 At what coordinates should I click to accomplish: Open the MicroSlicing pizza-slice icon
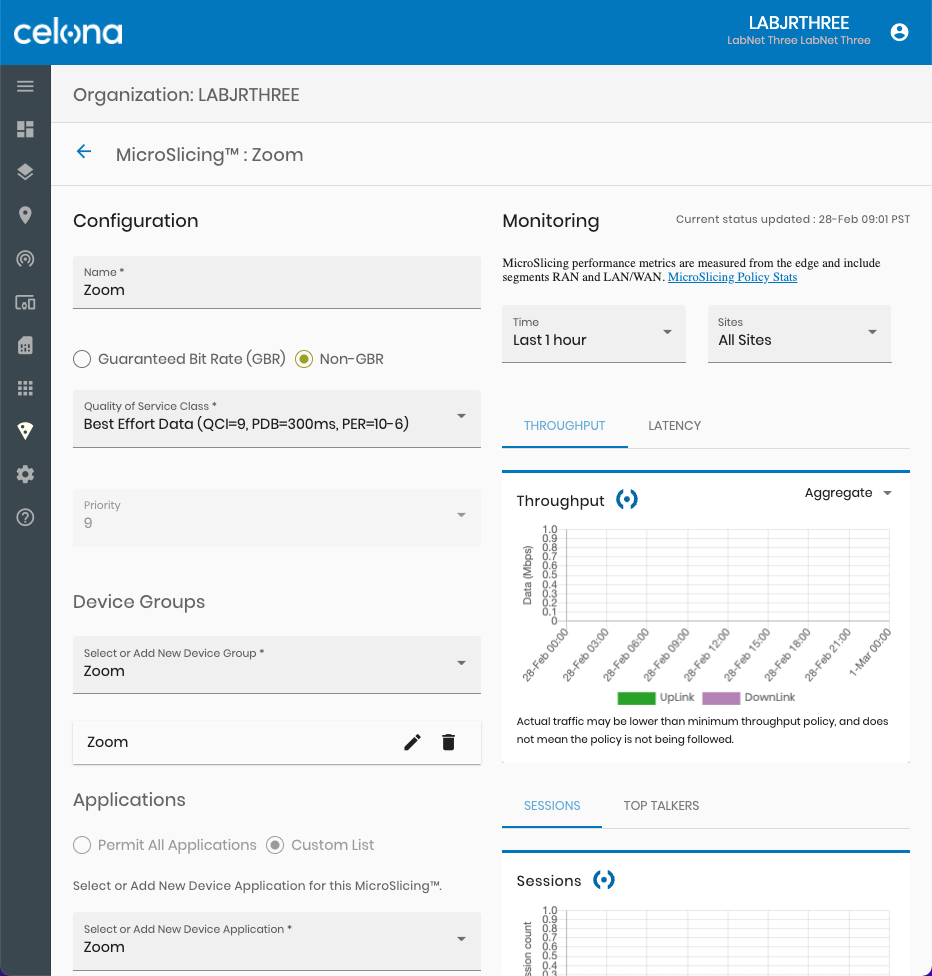[x=25, y=431]
